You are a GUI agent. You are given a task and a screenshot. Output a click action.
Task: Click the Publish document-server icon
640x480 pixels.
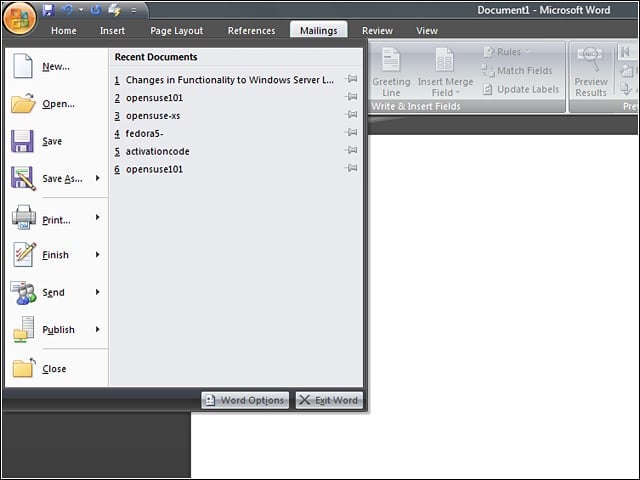pos(23,329)
